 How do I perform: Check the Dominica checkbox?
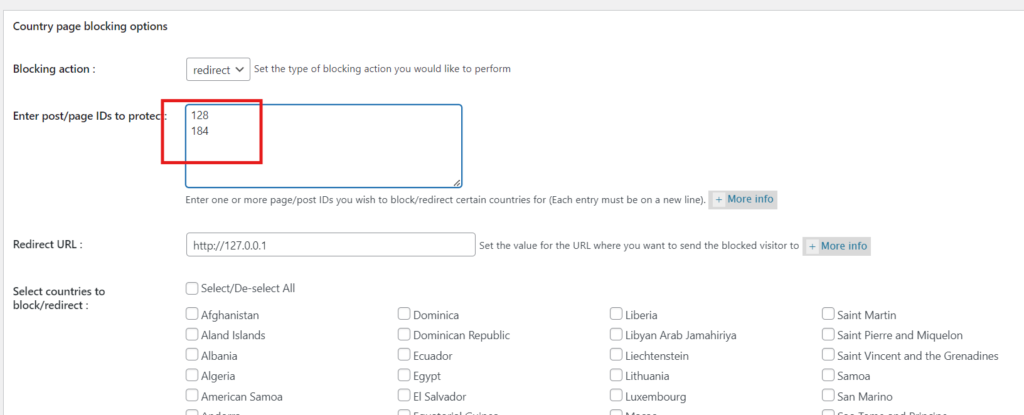pyautogui.click(x=405, y=315)
